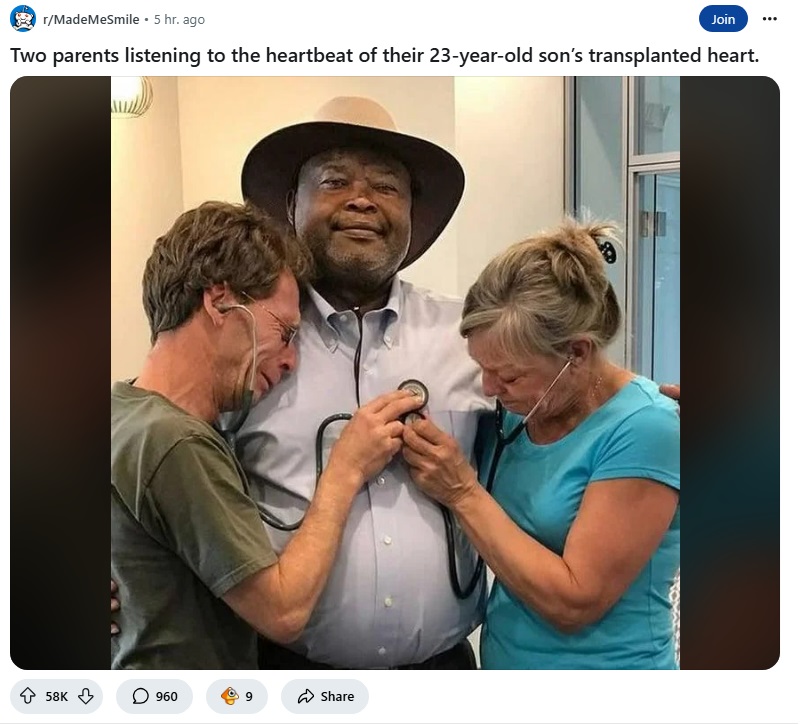Open the r/MadeMeSmile community avatar

[x=23, y=19]
